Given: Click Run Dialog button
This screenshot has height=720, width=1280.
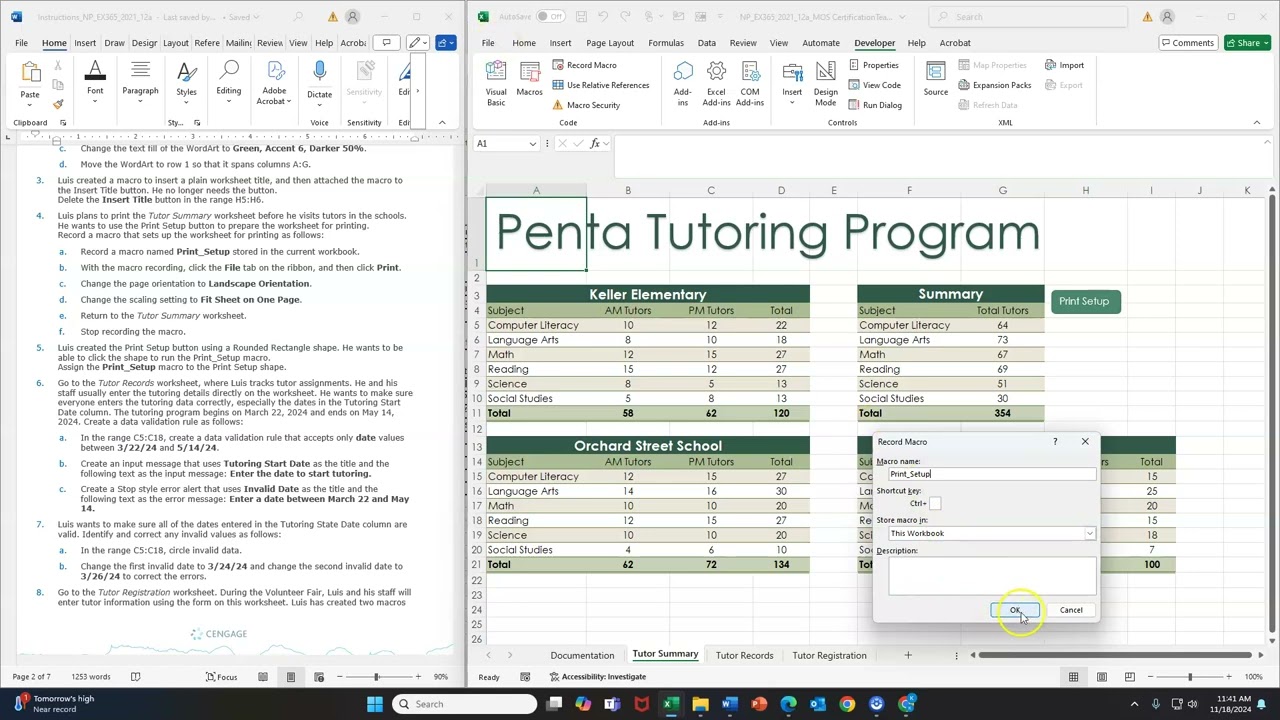Looking at the screenshot, I should point(874,105).
